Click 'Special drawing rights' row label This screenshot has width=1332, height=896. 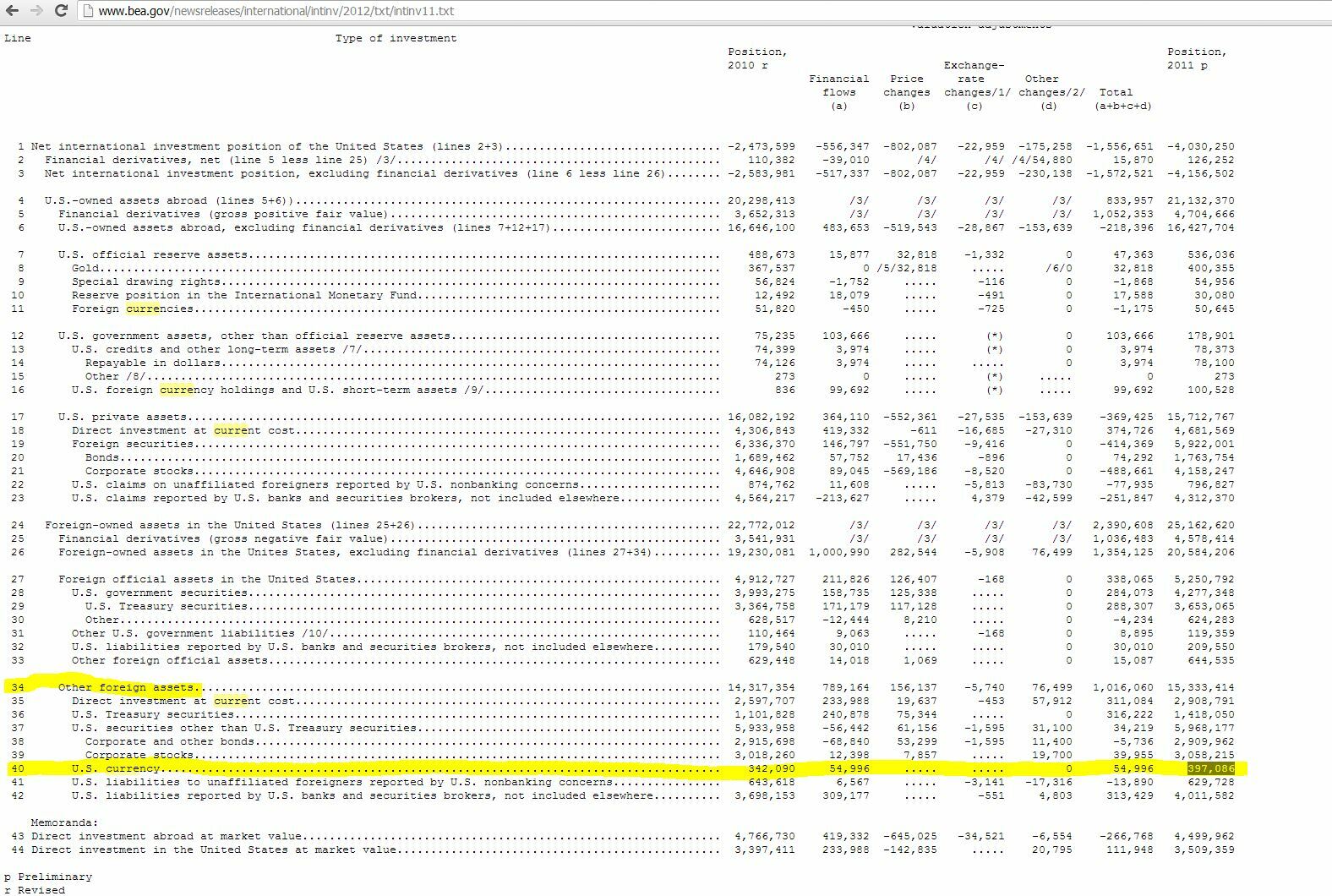click(x=146, y=282)
